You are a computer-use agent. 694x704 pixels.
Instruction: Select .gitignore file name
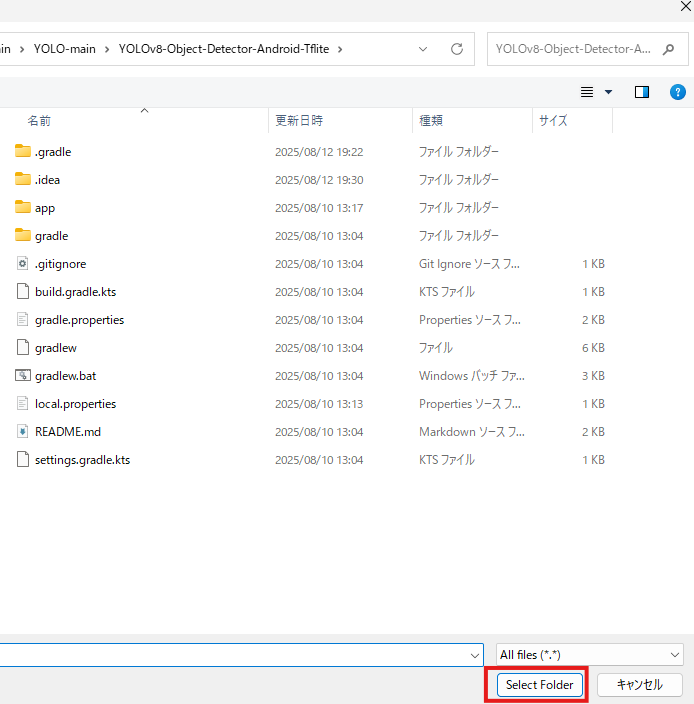tap(60, 264)
